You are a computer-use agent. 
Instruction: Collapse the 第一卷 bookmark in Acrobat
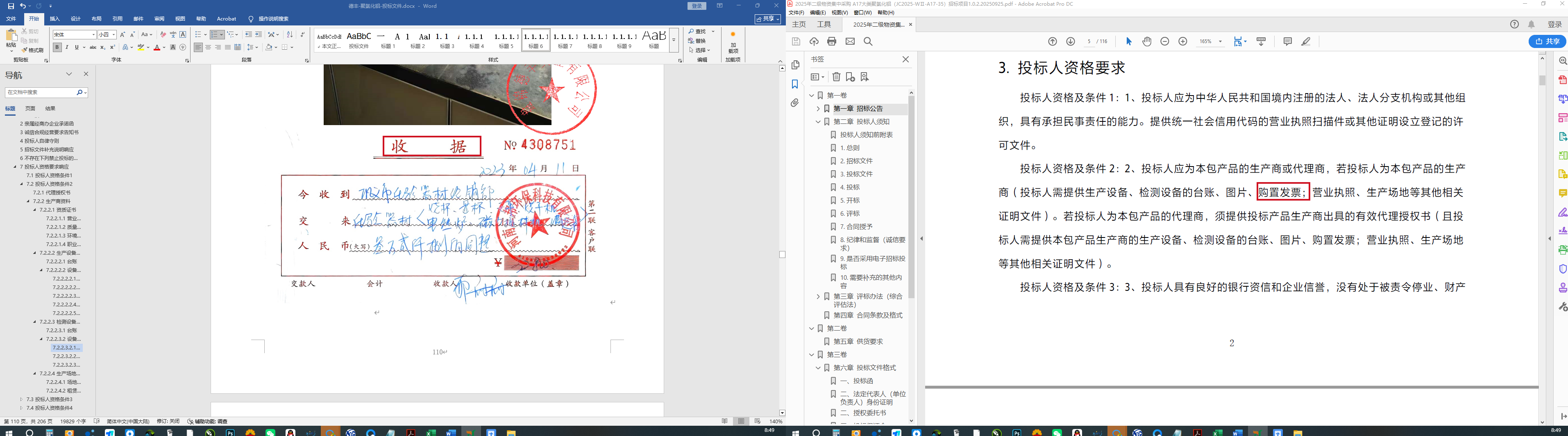coord(811,96)
